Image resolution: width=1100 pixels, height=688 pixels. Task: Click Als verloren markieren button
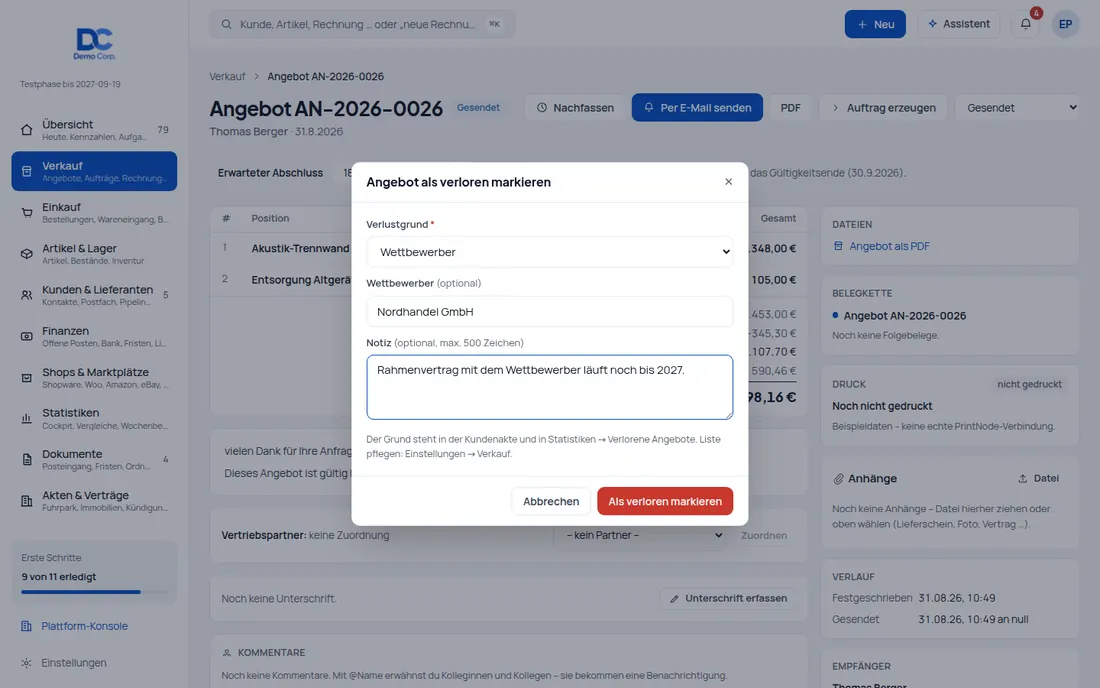pyautogui.click(x=664, y=501)
